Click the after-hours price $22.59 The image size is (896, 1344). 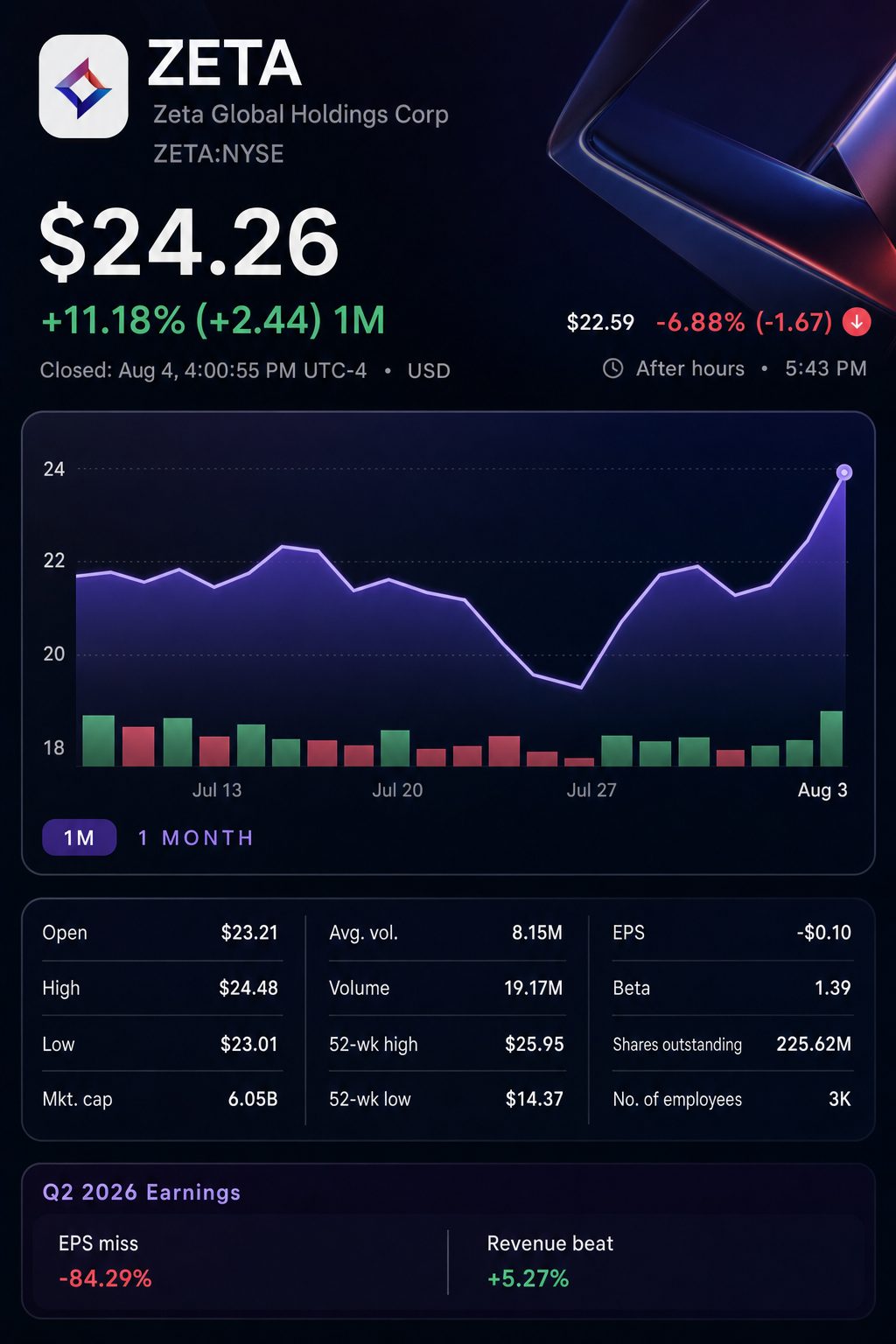tap(600, 323)
